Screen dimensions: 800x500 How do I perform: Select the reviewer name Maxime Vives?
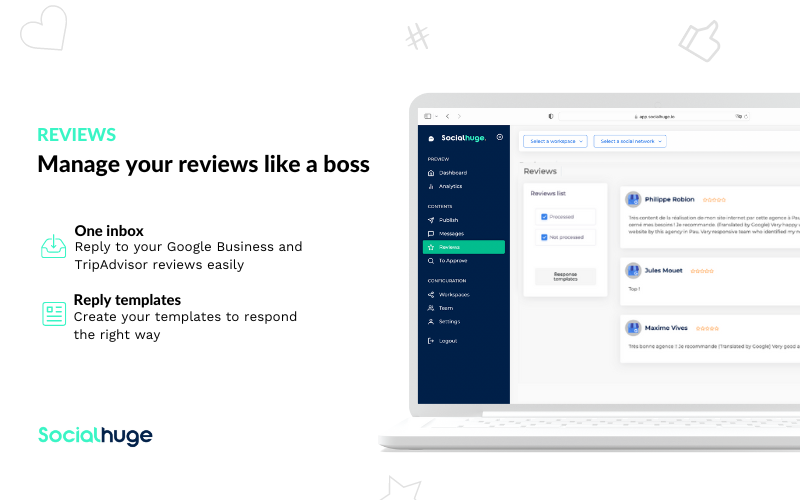(666, 328)
